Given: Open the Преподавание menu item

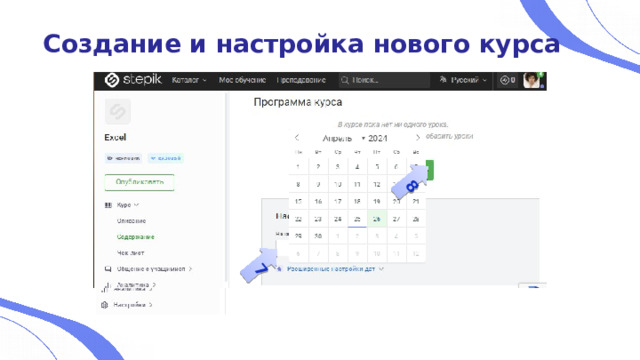Looking at the screenshot, I should [301, 80].
